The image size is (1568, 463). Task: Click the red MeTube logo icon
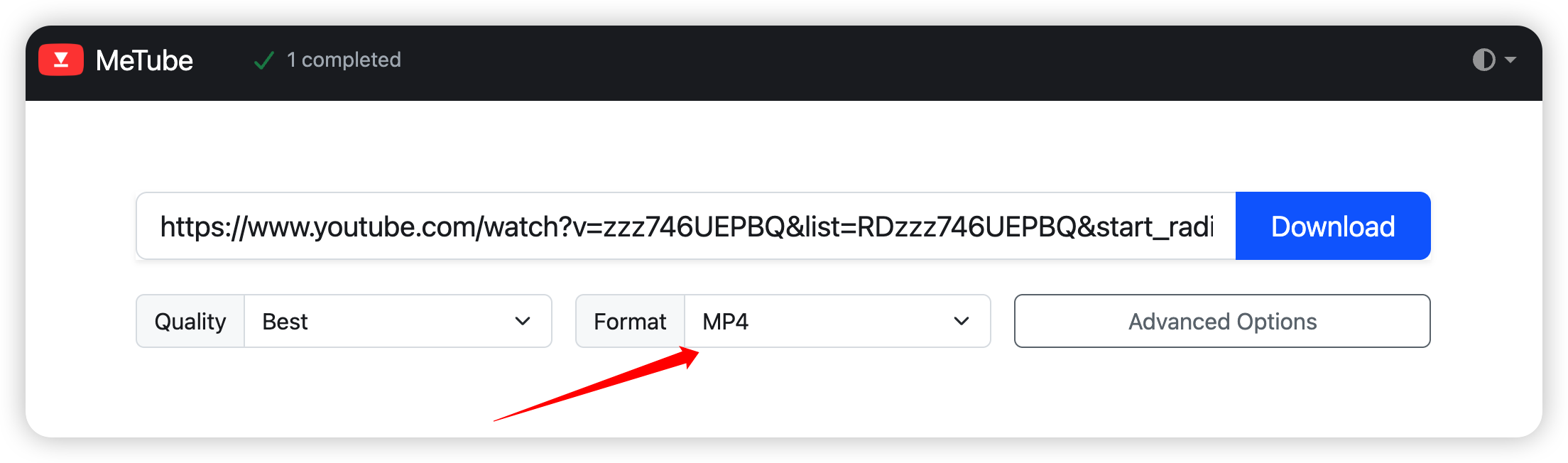tap(61, 60)
